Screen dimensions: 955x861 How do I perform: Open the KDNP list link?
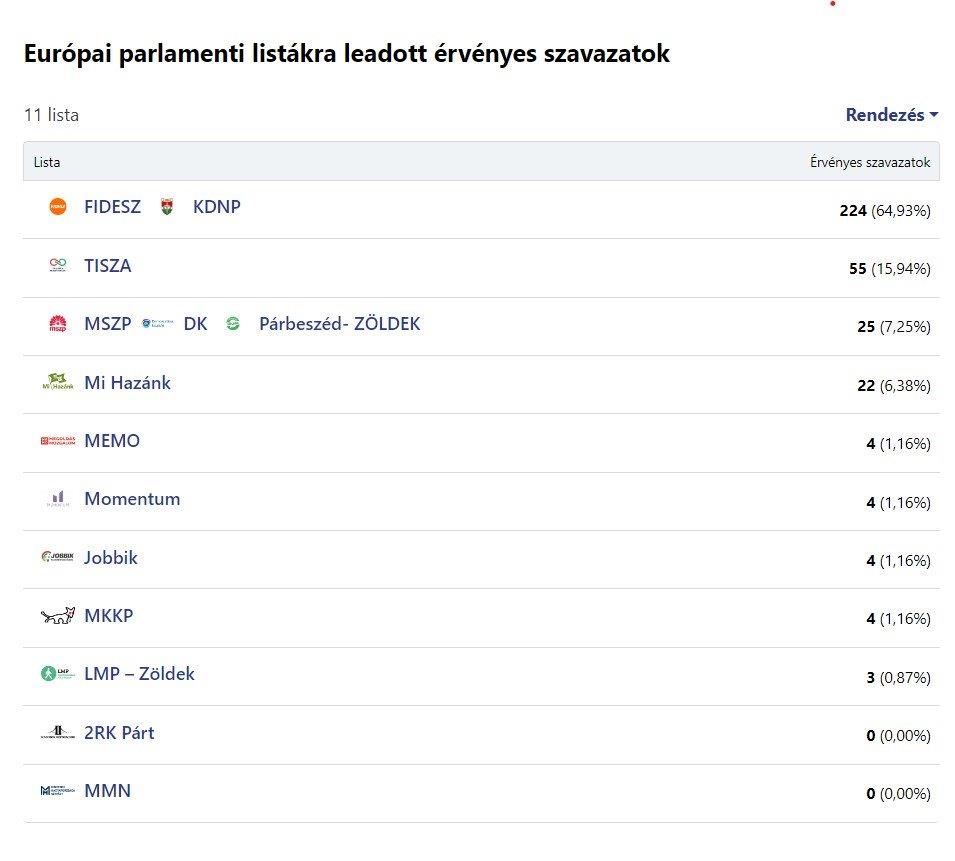217,207
